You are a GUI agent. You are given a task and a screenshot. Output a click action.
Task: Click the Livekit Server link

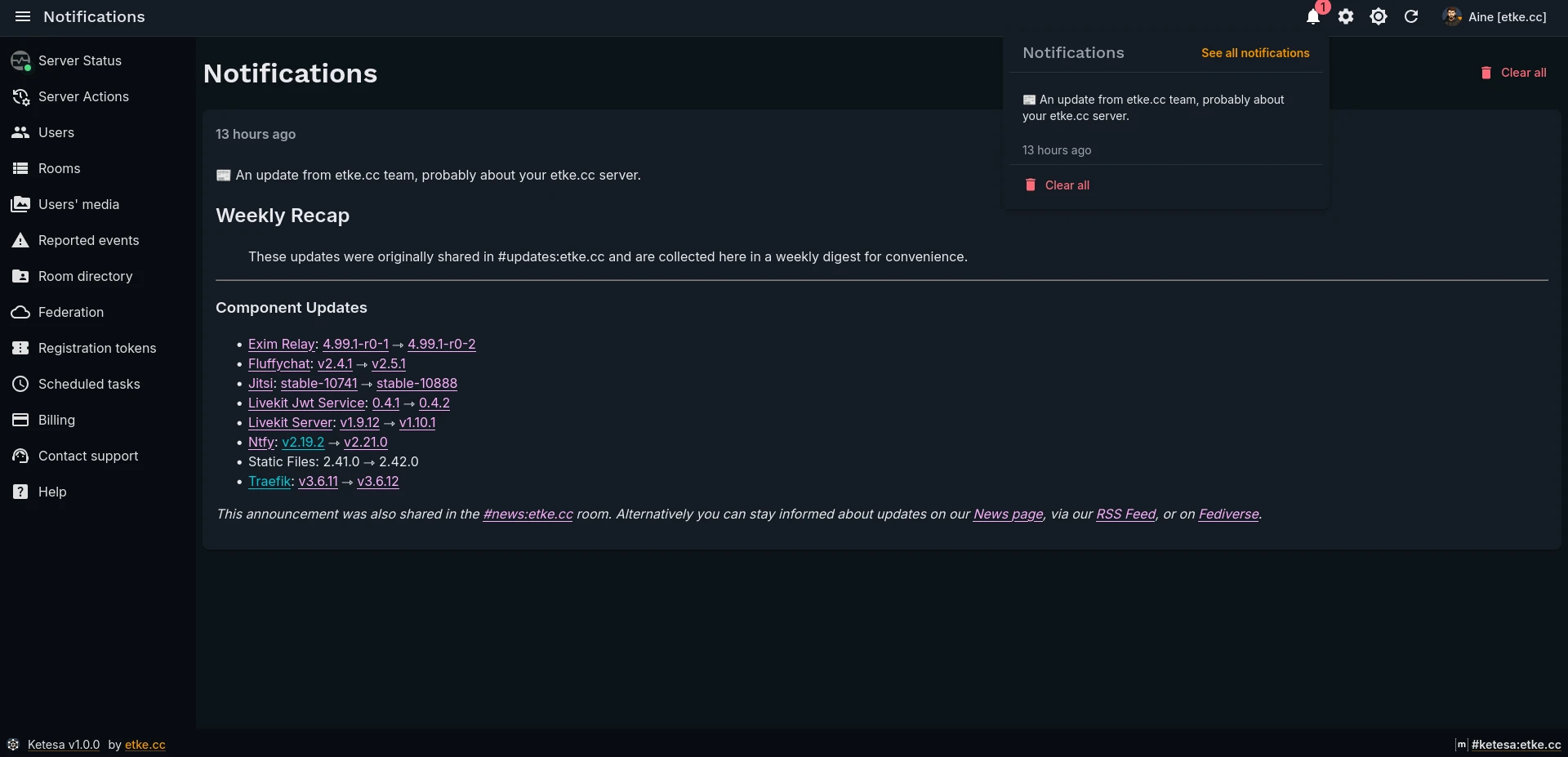click(291, 423)
